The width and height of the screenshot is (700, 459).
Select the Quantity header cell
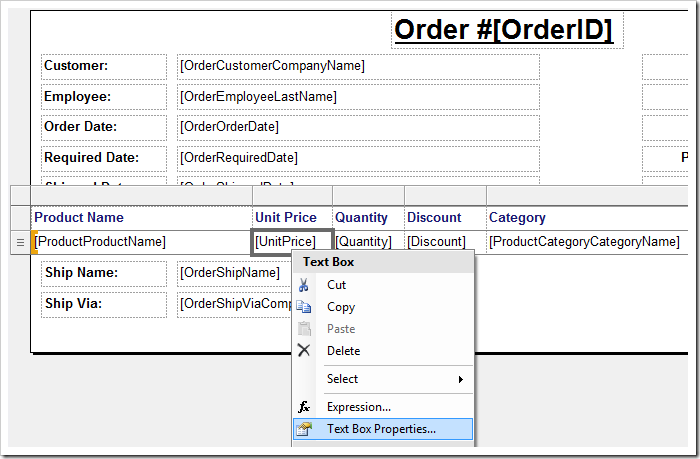coord(368,218)
